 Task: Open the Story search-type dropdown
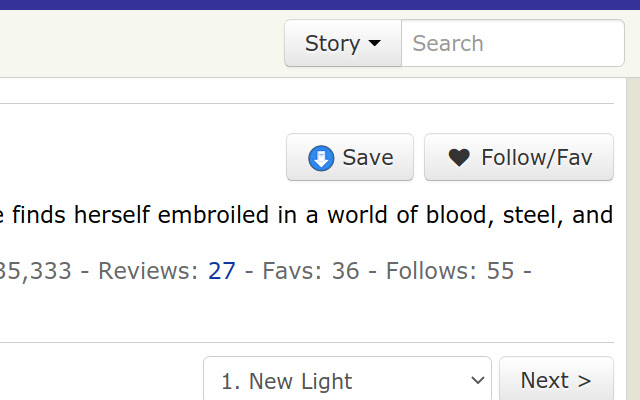tap(343, 44)
